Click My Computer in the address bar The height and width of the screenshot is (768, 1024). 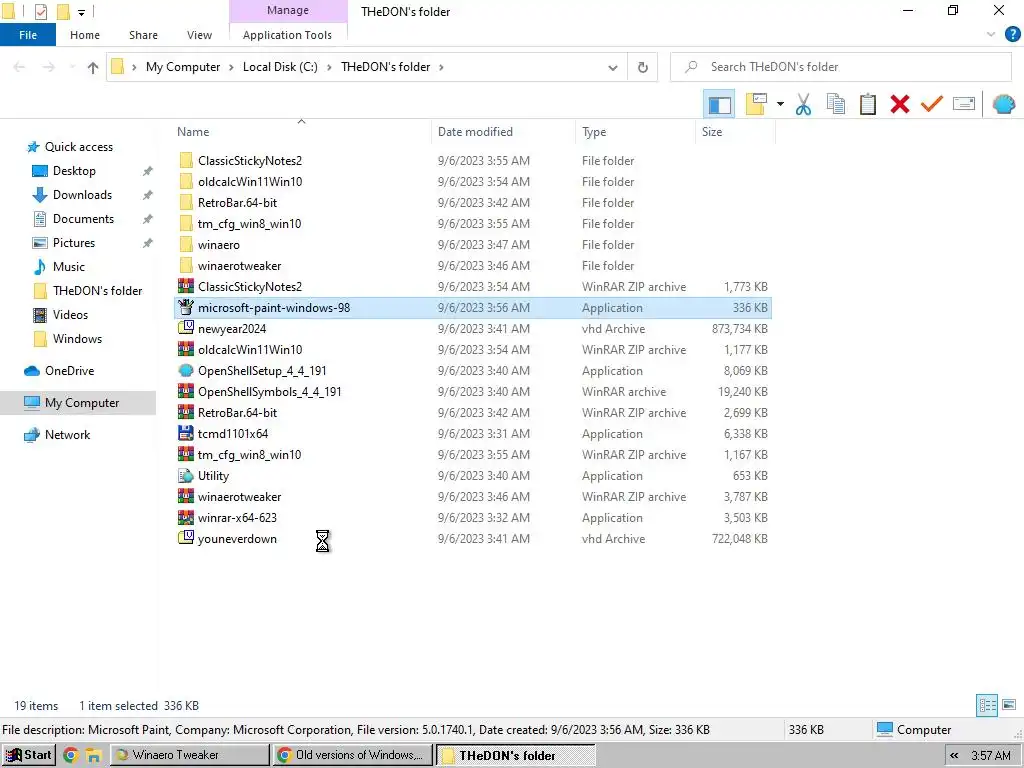(x=183, y=67)
